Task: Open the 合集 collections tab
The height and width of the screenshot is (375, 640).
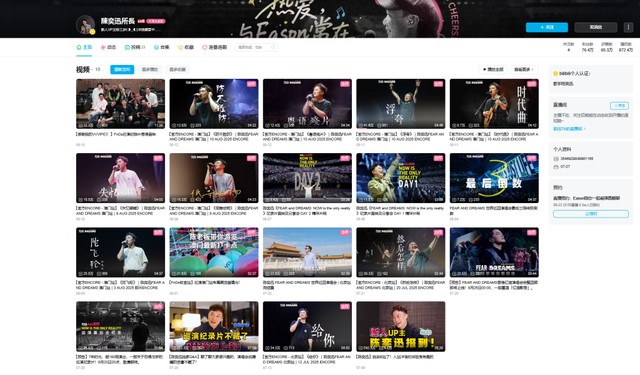Action: [x=161, y=47]
